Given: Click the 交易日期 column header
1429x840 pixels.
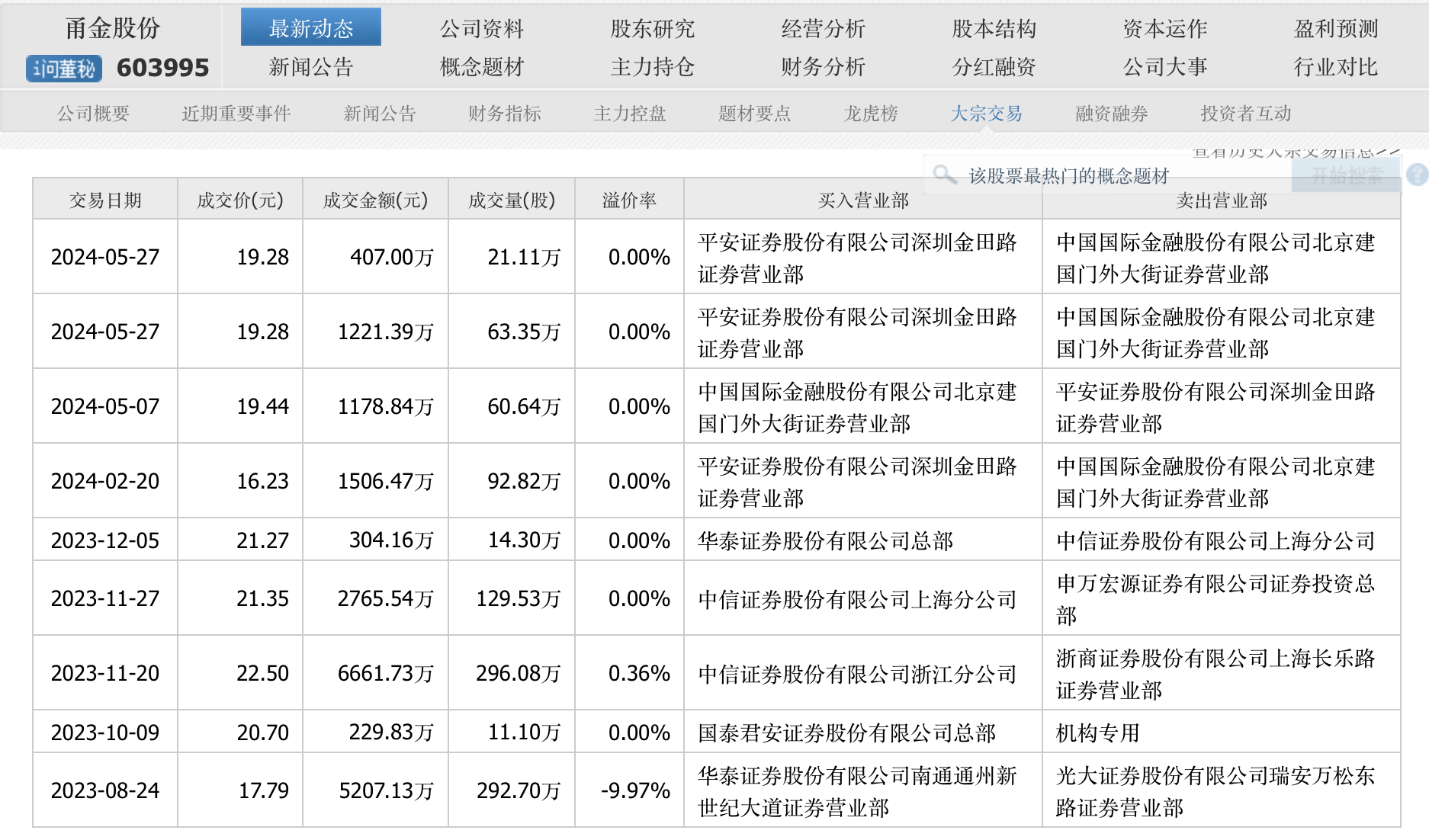Looking at the screenshot, I should (x=105, y=200).
